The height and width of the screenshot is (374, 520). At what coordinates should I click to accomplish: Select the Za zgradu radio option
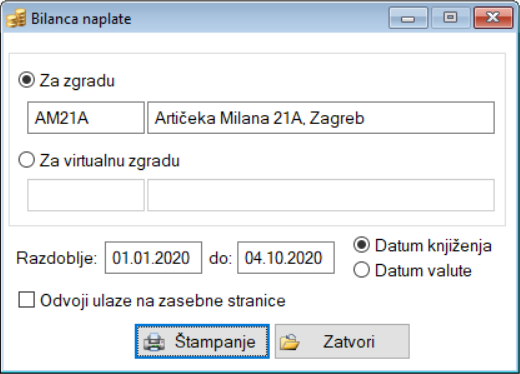27,80
